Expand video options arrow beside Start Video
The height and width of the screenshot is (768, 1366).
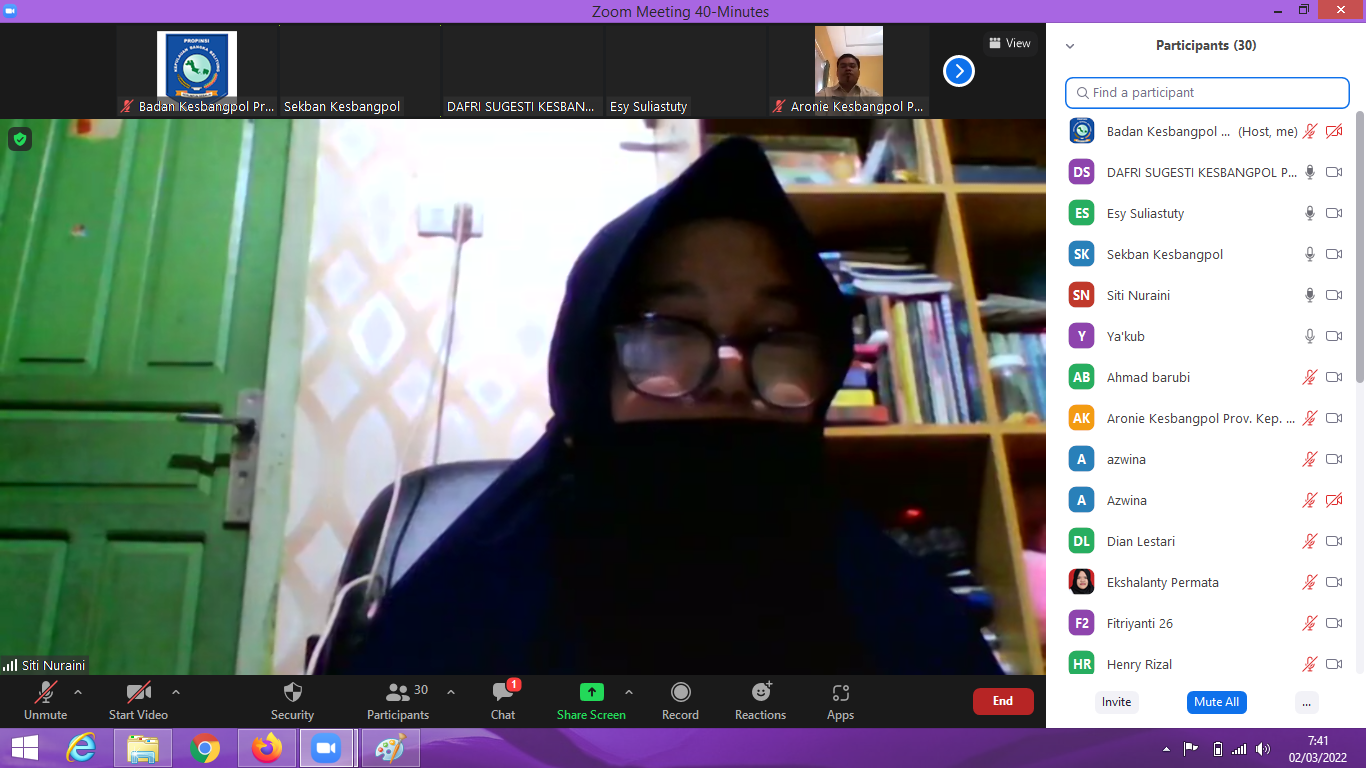click(x=176, y=692)
